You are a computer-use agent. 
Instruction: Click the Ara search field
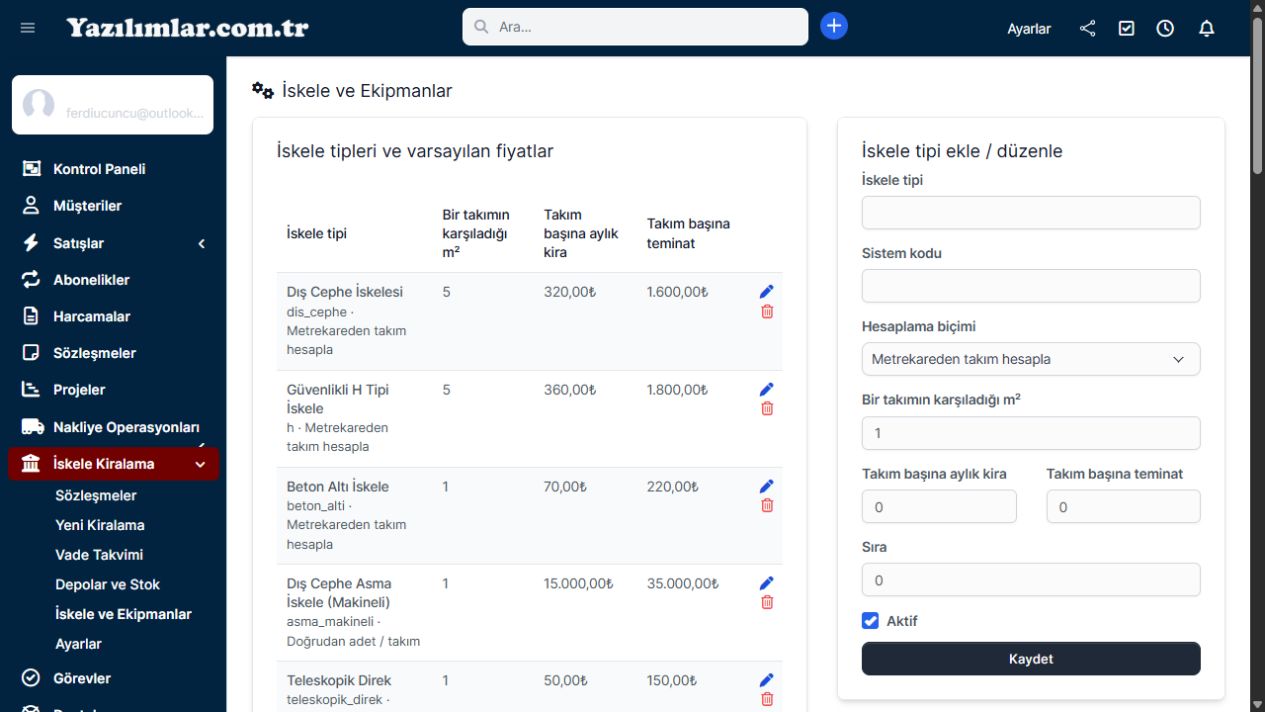[635, 27]
